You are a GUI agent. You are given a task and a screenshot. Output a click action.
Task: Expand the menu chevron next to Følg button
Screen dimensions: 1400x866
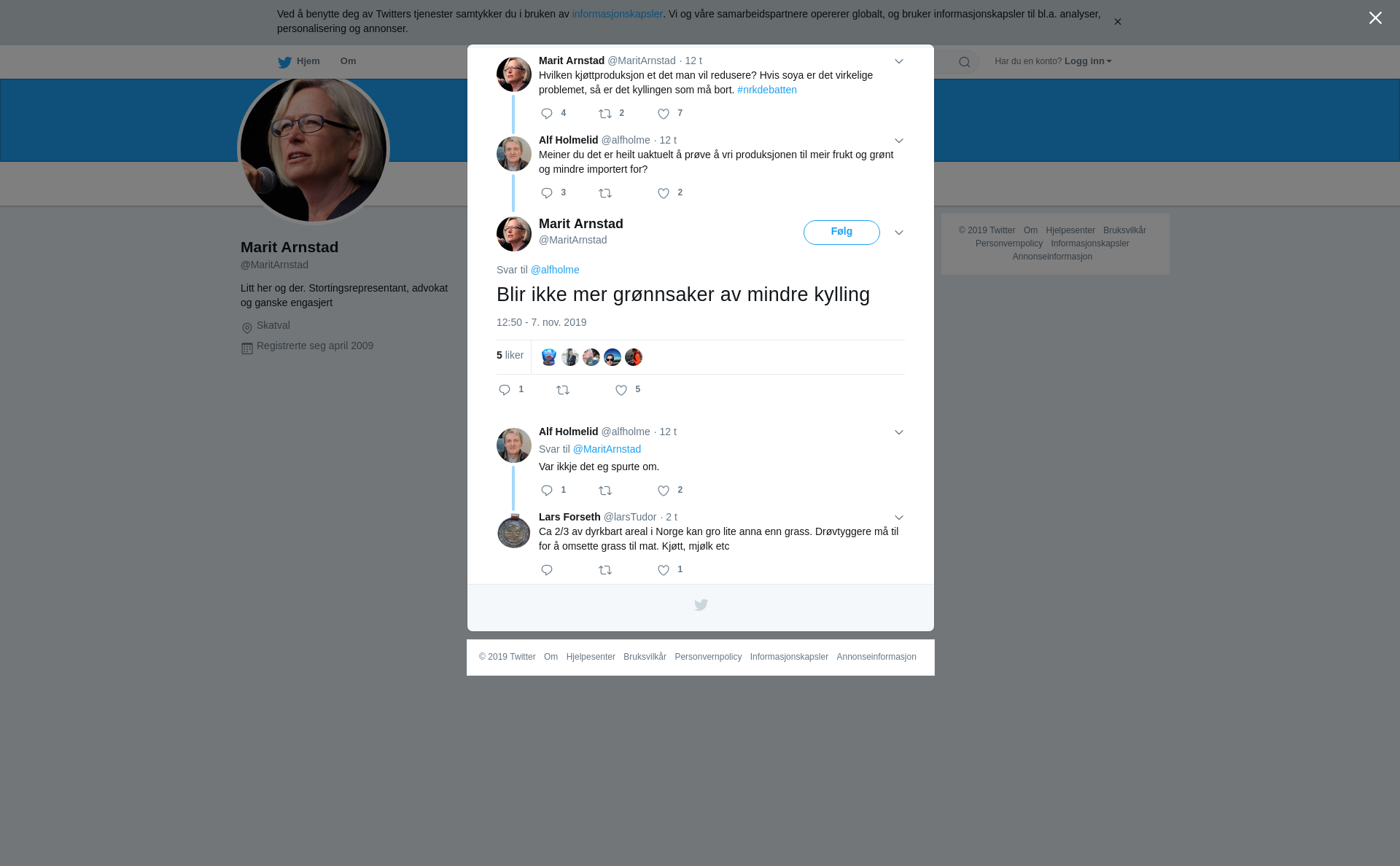899,233
